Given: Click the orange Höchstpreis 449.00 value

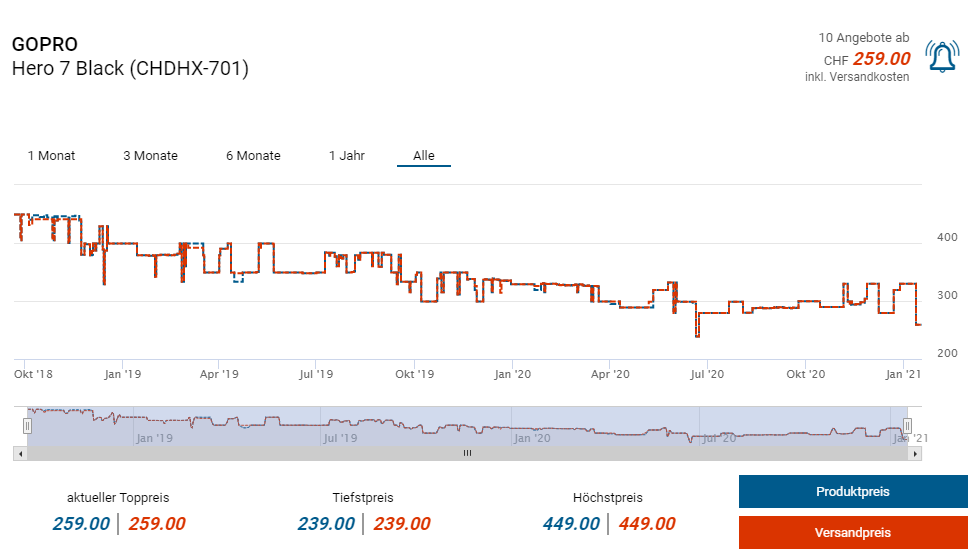Looking at the screenshot, I should tap(646, 524).
